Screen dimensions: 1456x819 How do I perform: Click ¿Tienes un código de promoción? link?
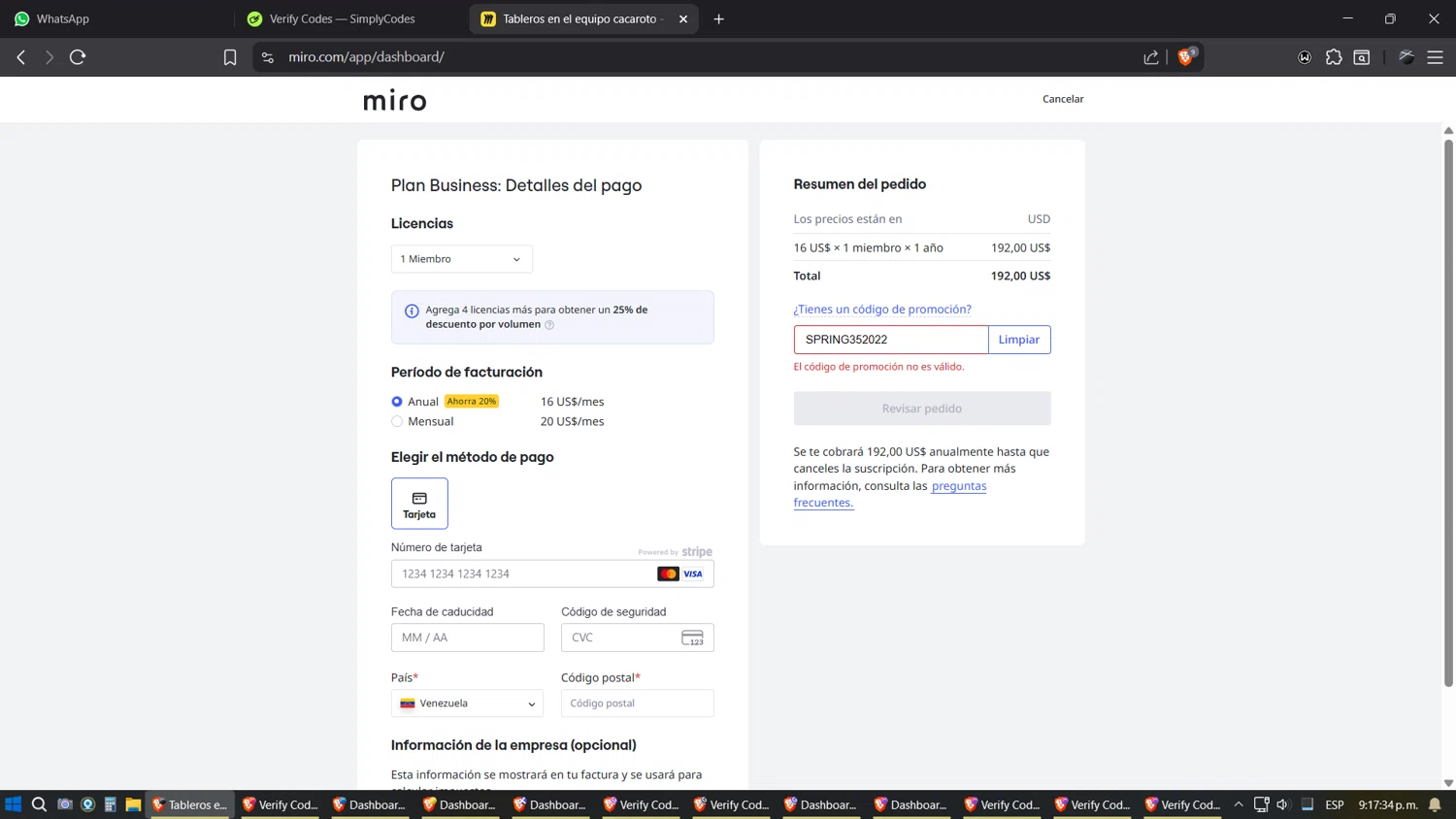pos(882,310)
